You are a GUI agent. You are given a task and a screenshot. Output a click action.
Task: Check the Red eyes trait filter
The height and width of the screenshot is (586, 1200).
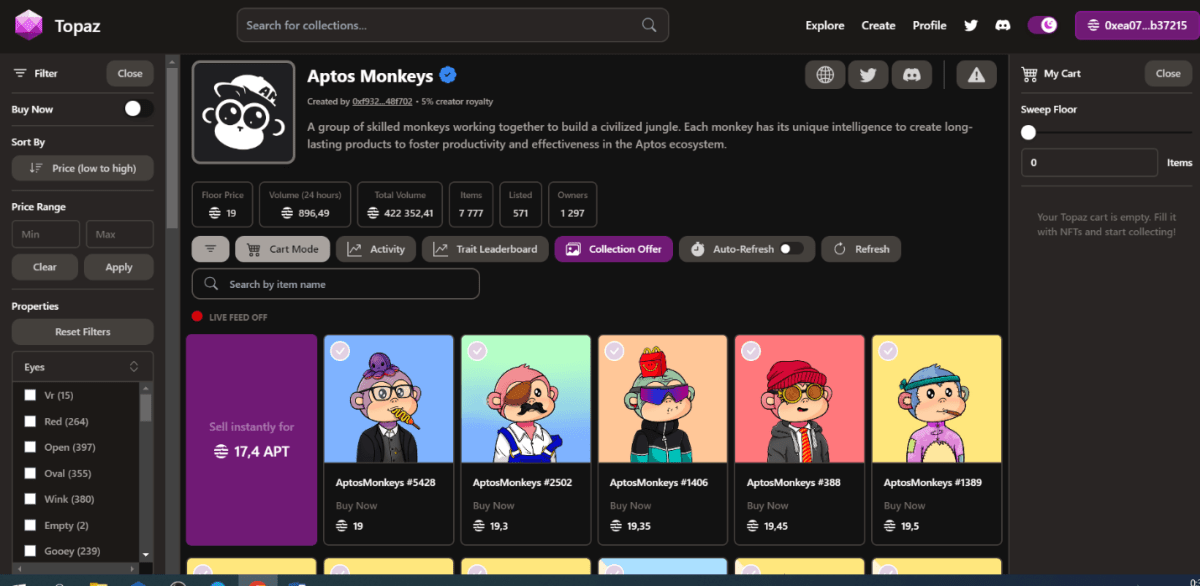point(29,421)
